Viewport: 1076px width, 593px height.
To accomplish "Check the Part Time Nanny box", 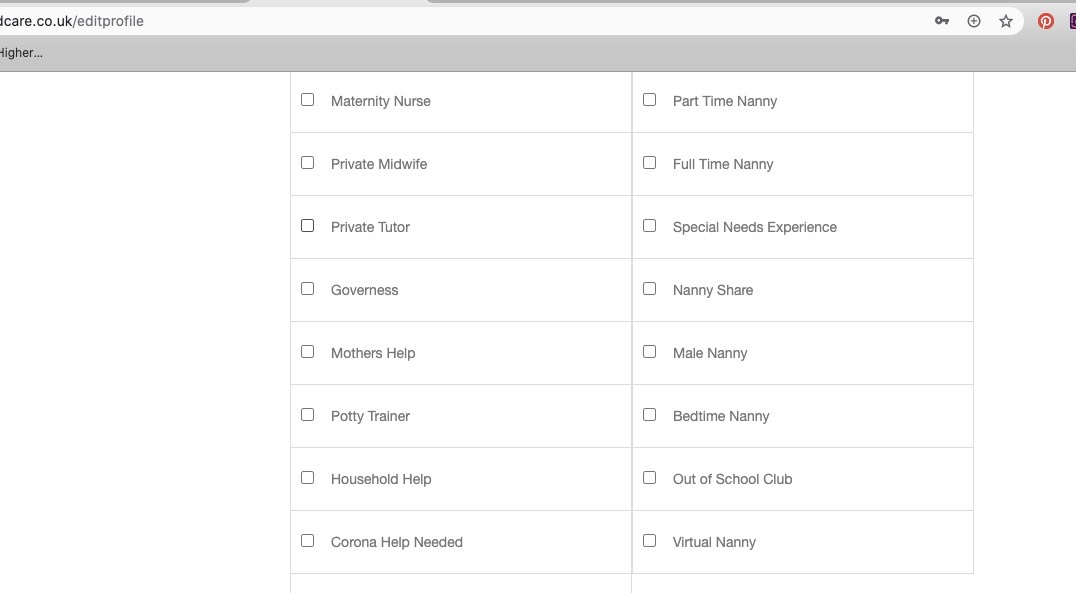I will tap(649, 100).
